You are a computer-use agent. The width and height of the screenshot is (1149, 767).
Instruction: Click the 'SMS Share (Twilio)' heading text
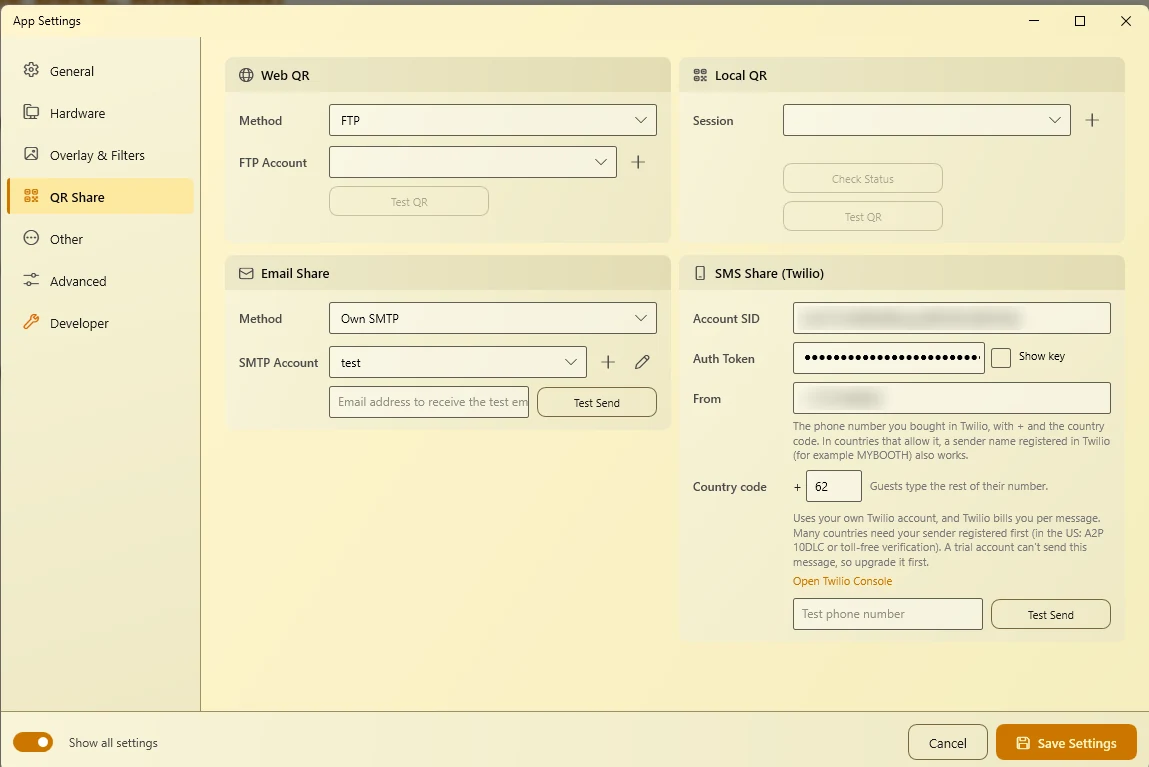pos(769,273)
